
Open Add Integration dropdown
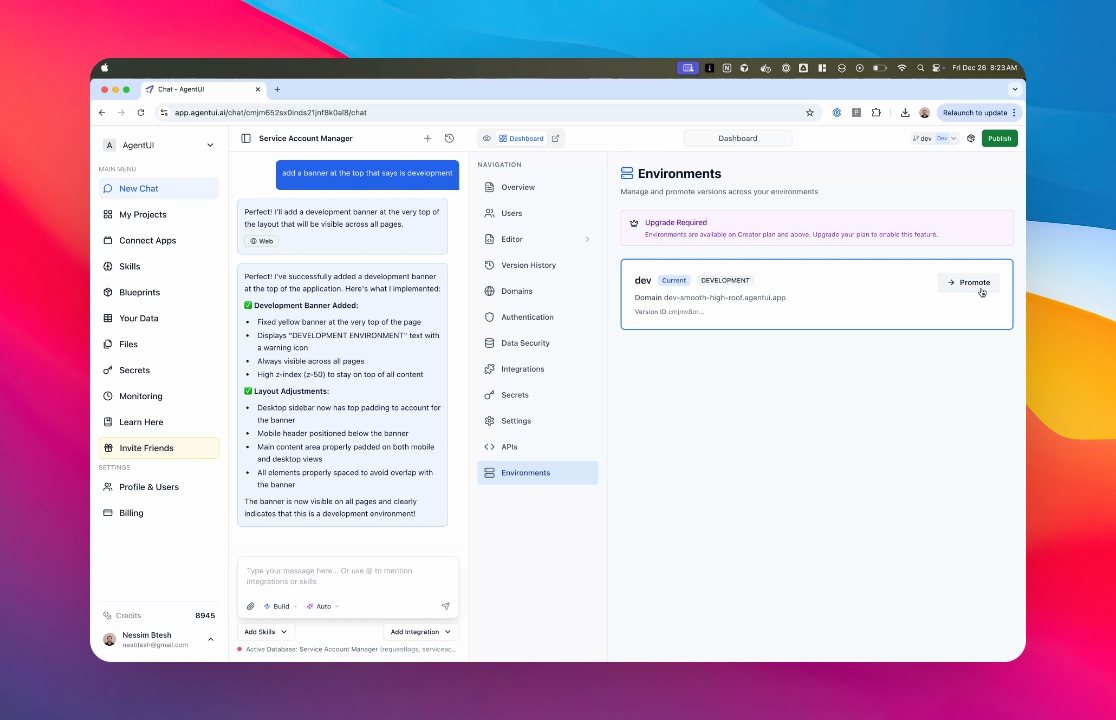[x=421, y=632]
